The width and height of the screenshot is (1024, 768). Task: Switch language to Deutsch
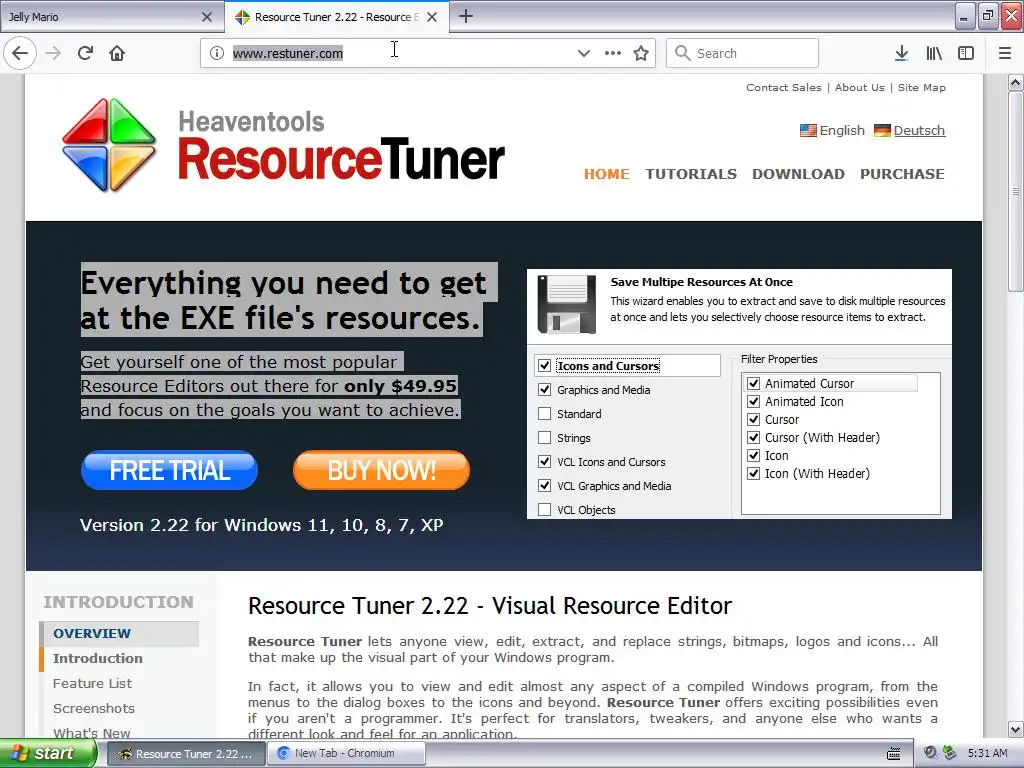(x=919, y=131)
